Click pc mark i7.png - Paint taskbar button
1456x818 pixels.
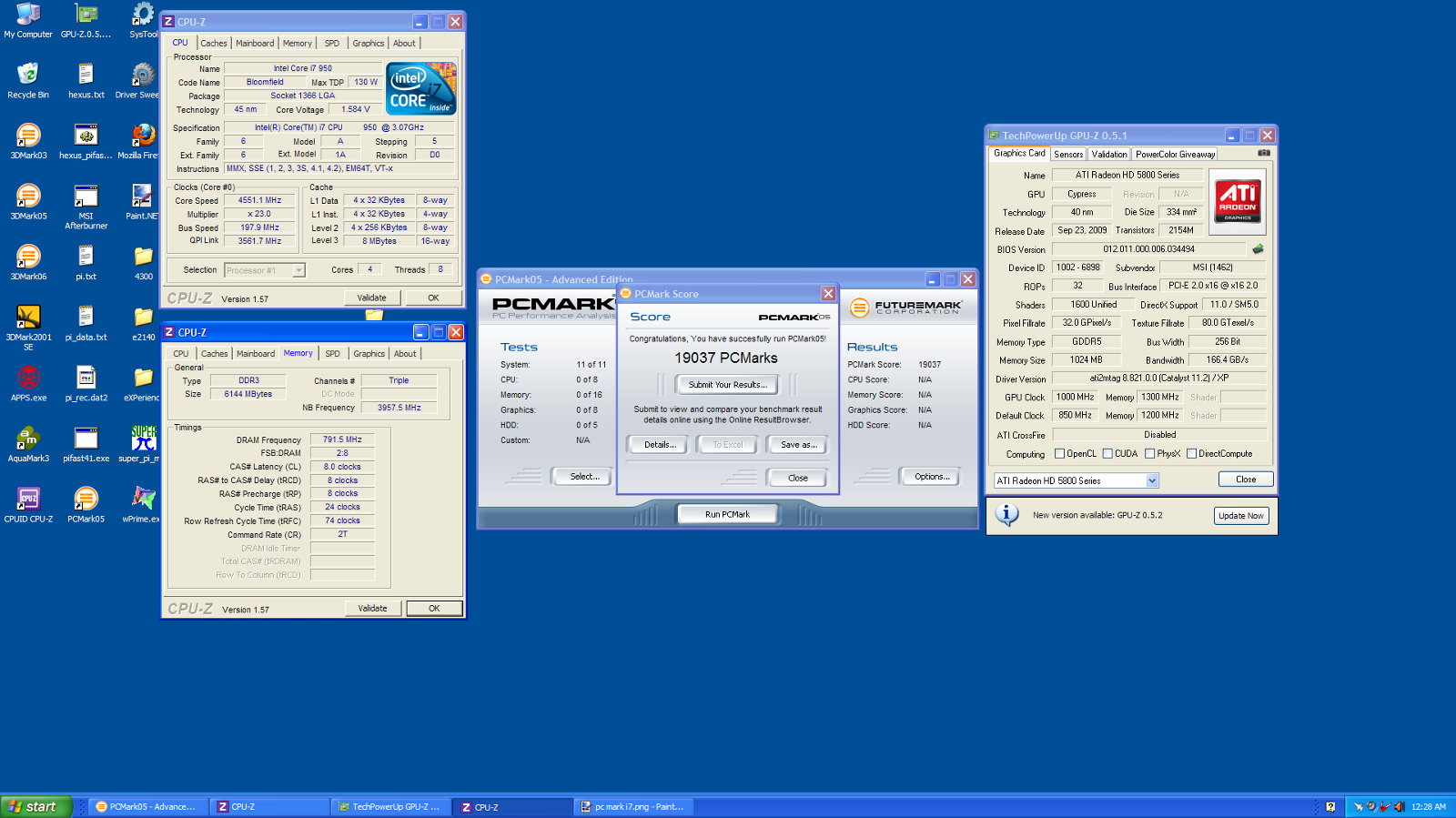tap(633, 806)
